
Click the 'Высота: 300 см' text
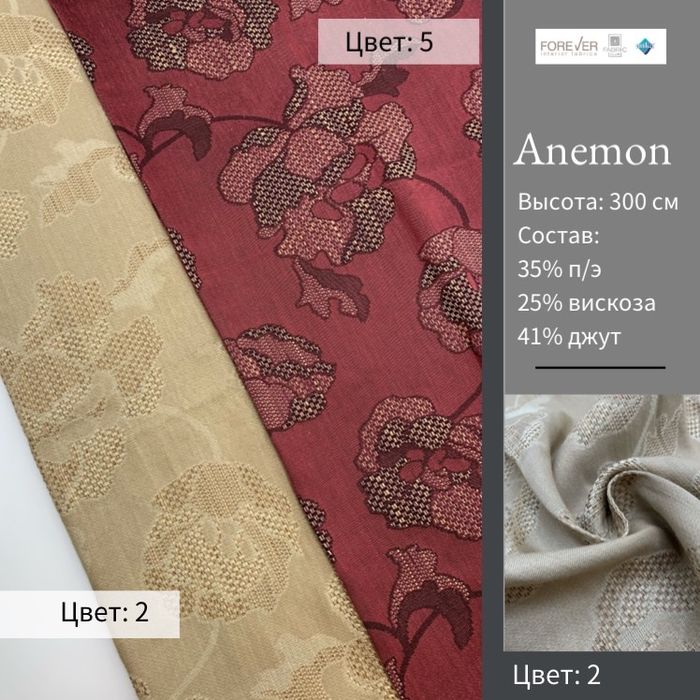click(598, 202)
